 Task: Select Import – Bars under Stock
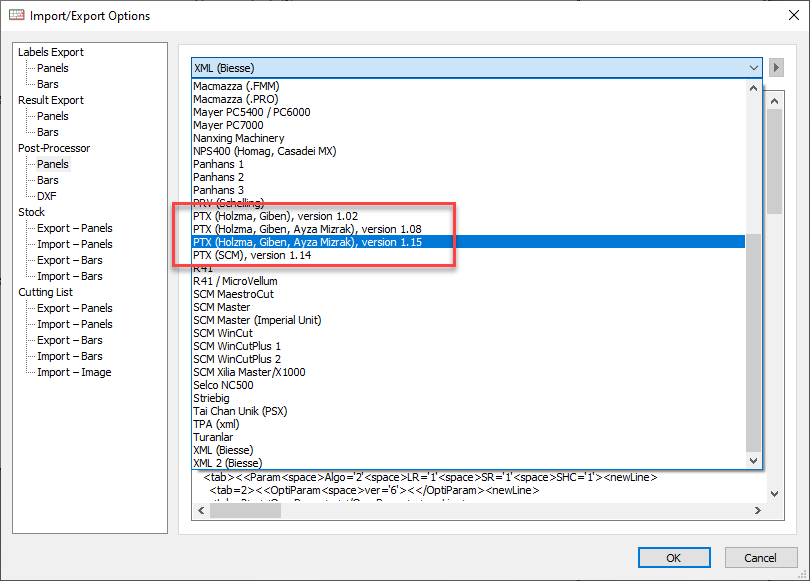(70, 276)
